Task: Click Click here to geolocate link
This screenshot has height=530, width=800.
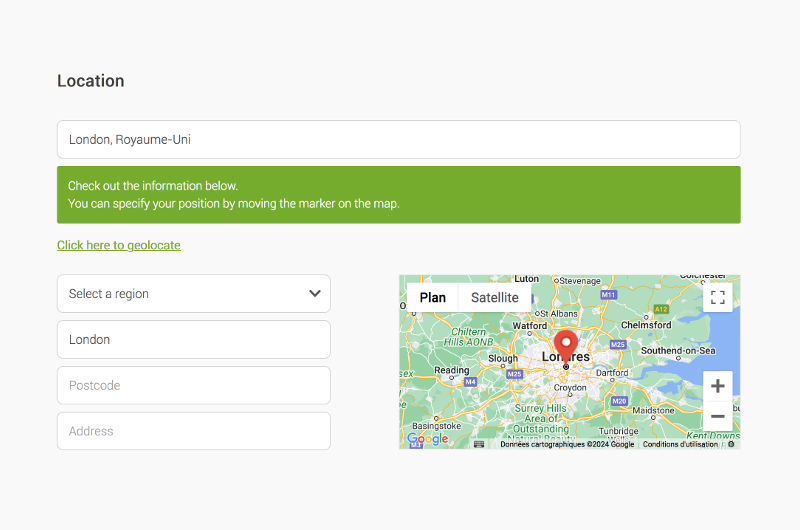Action: click(x=119, y=245)
